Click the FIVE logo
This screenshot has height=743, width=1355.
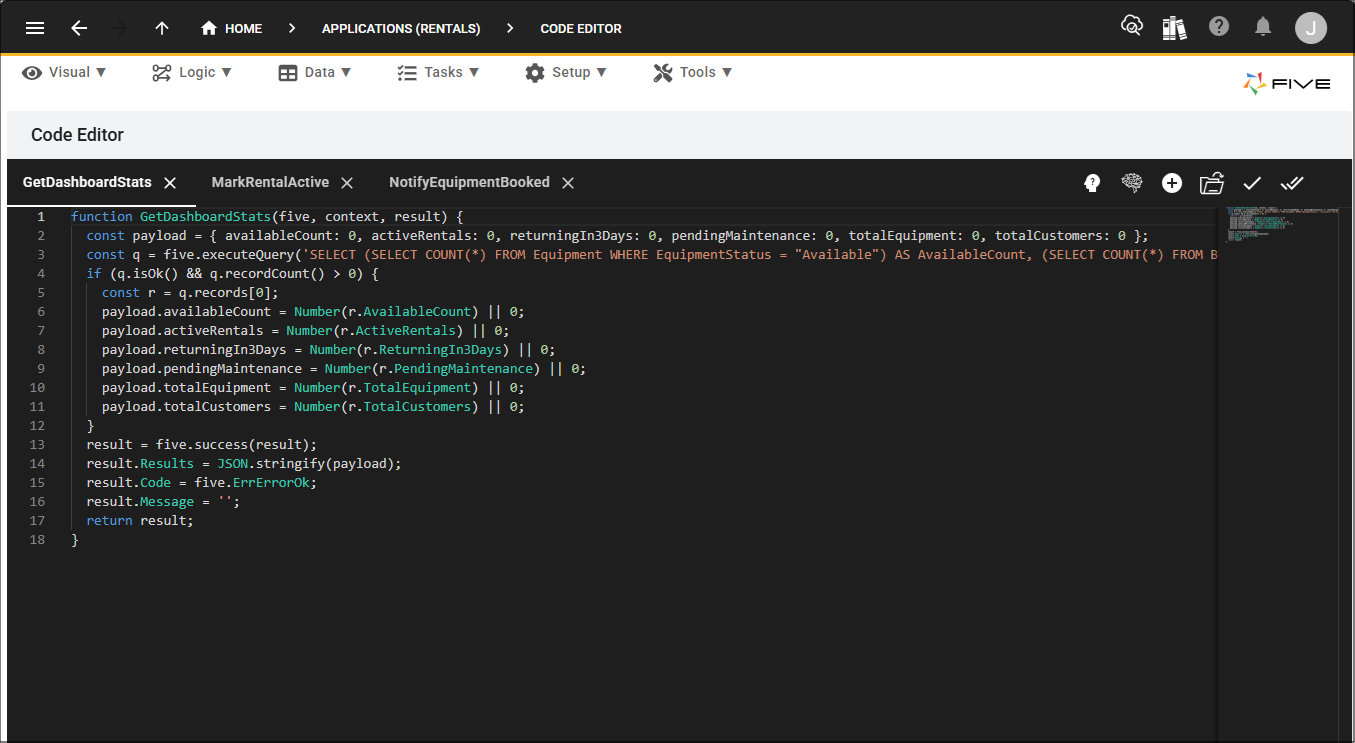coord(1287,84)
